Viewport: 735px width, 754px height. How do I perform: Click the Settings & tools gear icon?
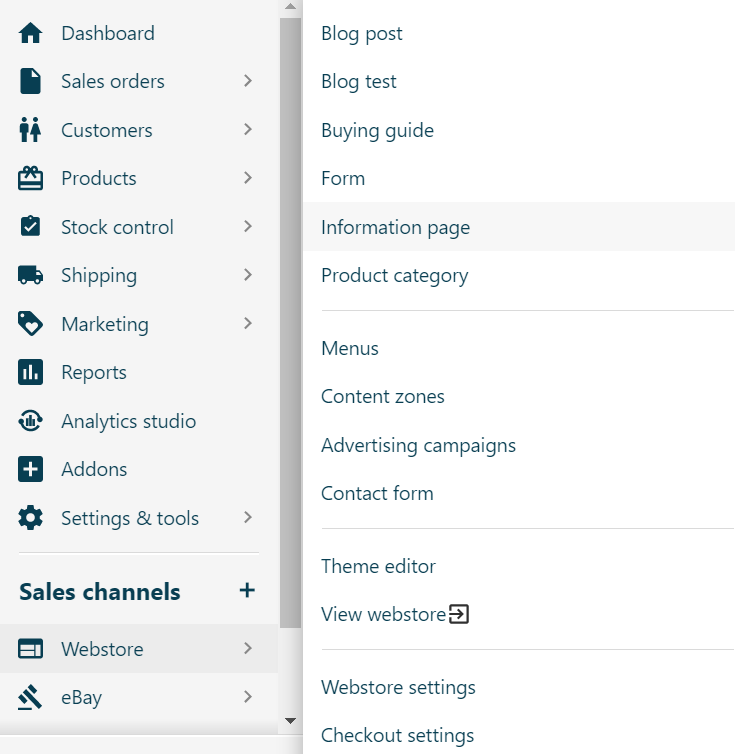pyautogui.click(x=31, y=518)
